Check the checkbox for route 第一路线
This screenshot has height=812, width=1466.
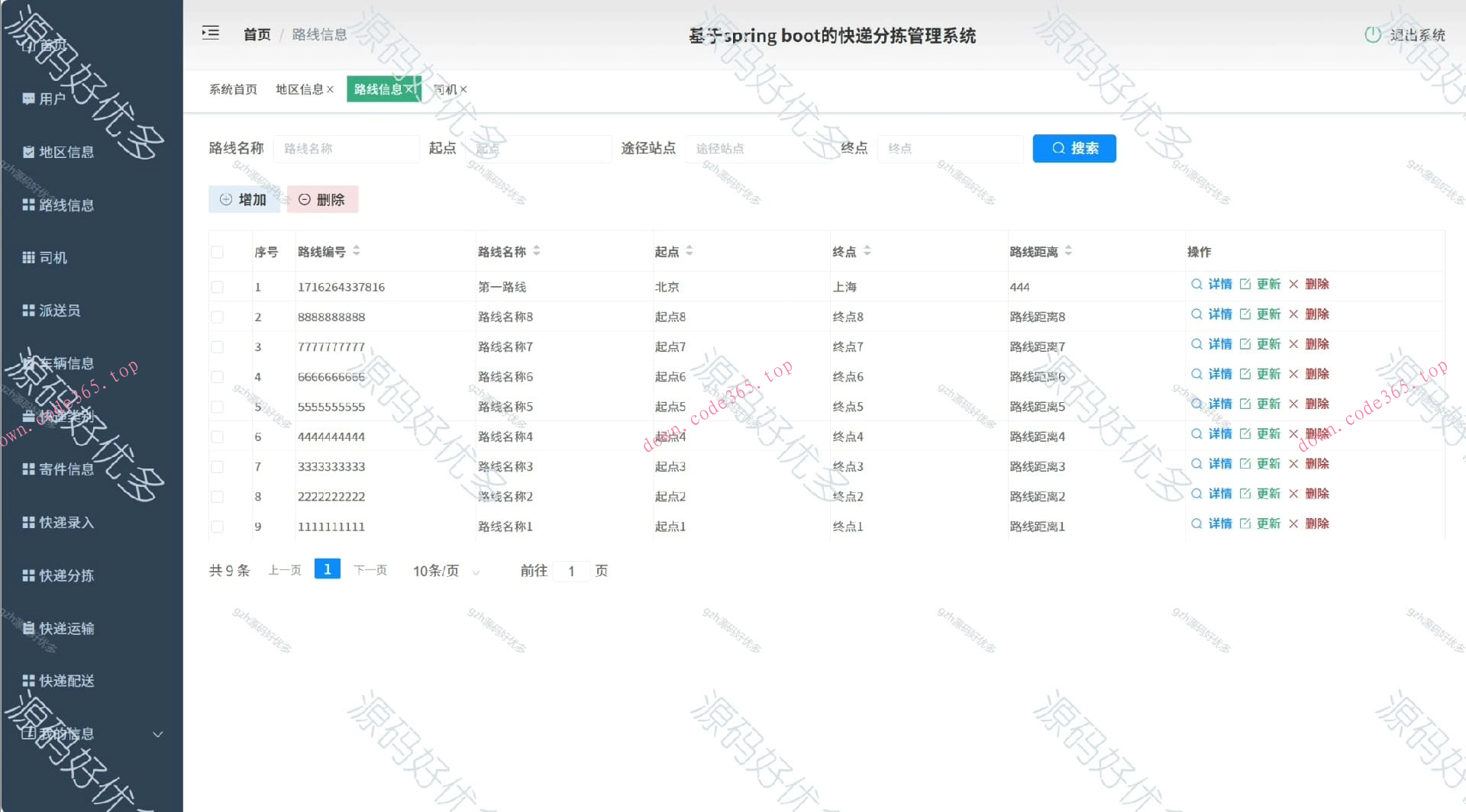[217, 287]
